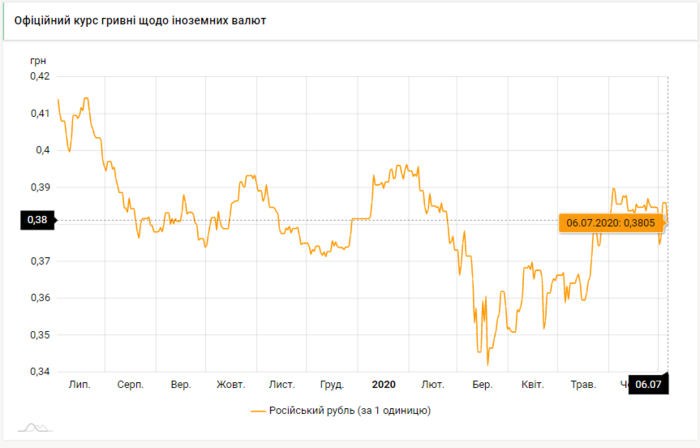Click the Лист. month axis label

(282, 384)
